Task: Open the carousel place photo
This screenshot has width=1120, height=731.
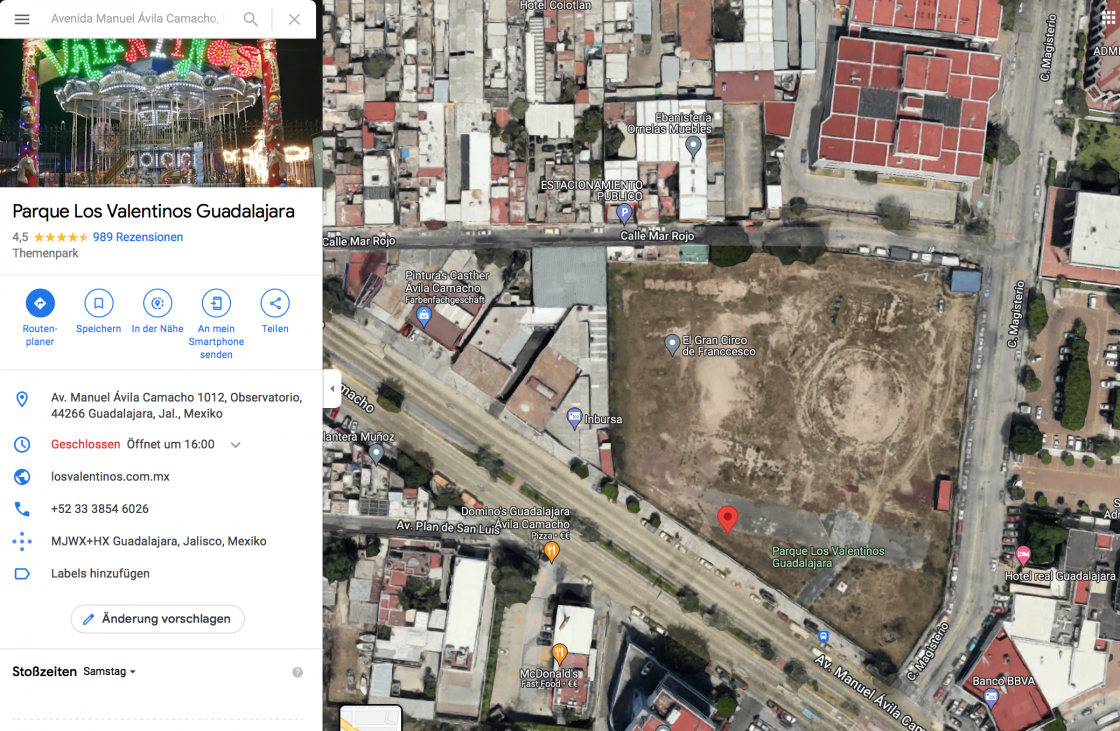Action: point(160,112)
